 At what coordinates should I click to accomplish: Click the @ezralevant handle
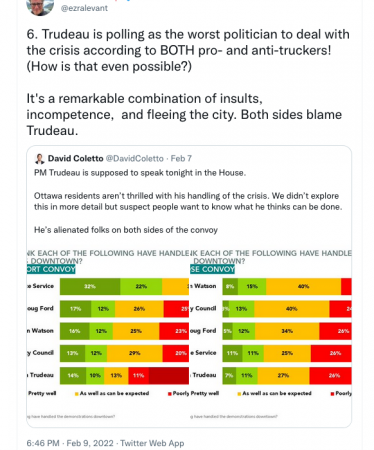pos(84,8)
